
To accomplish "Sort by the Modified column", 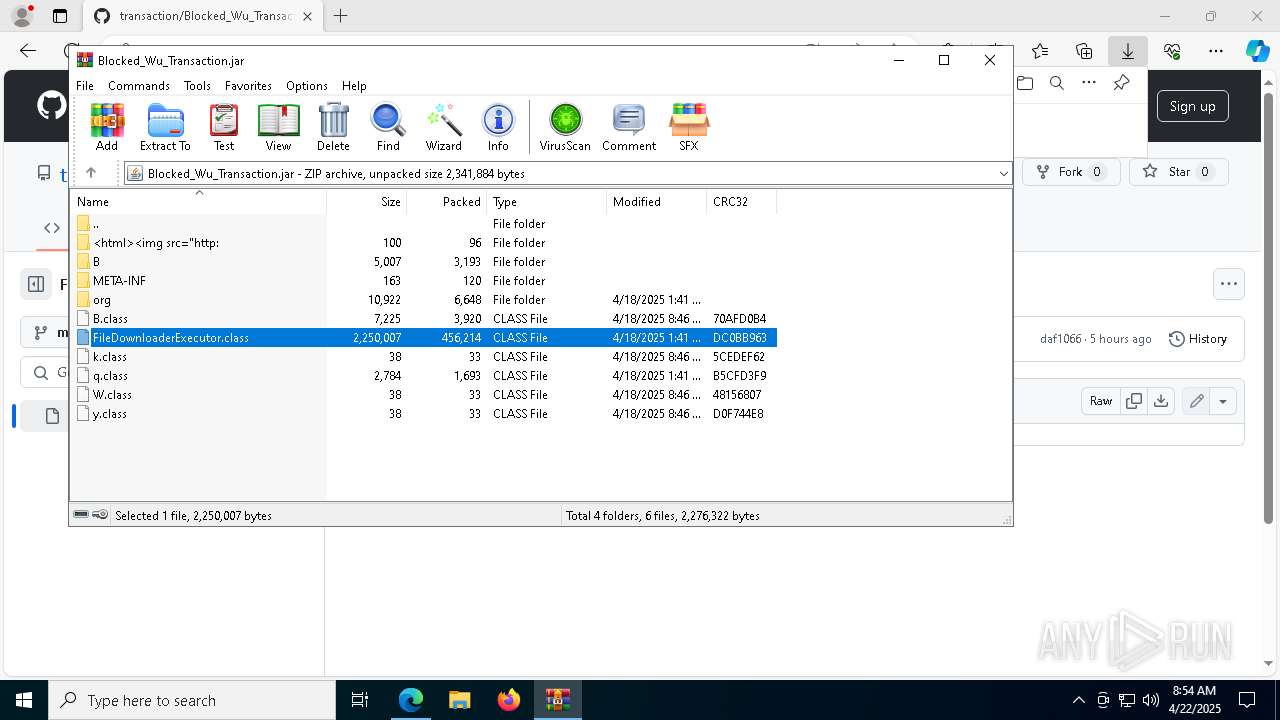I will coord(656,202).
